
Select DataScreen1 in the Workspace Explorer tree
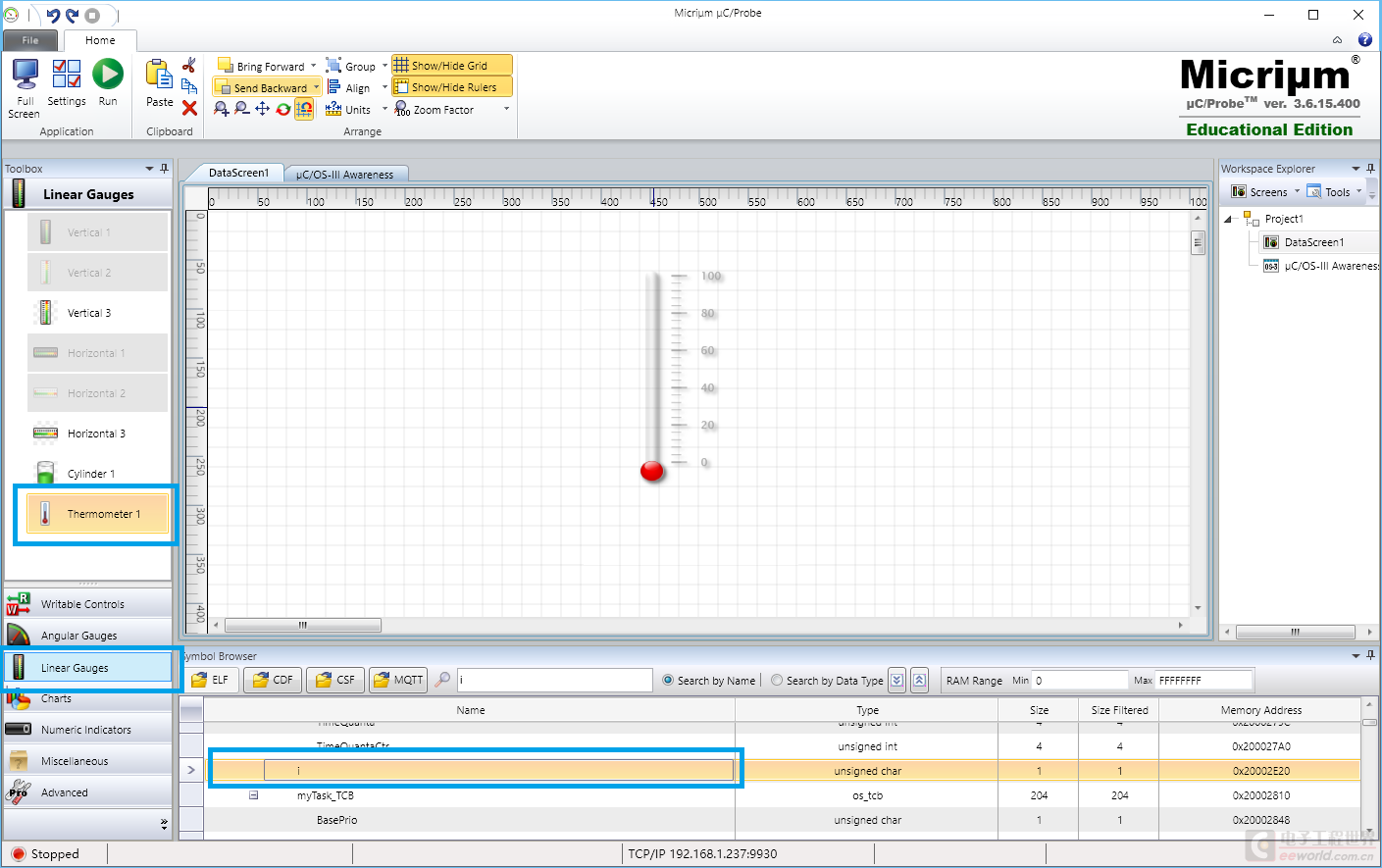click(x=1313, y=242)
